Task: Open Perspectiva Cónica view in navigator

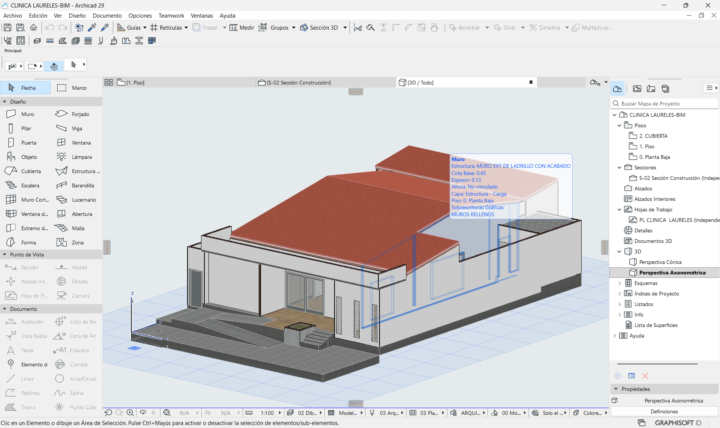Action: (x=660, y=262)
